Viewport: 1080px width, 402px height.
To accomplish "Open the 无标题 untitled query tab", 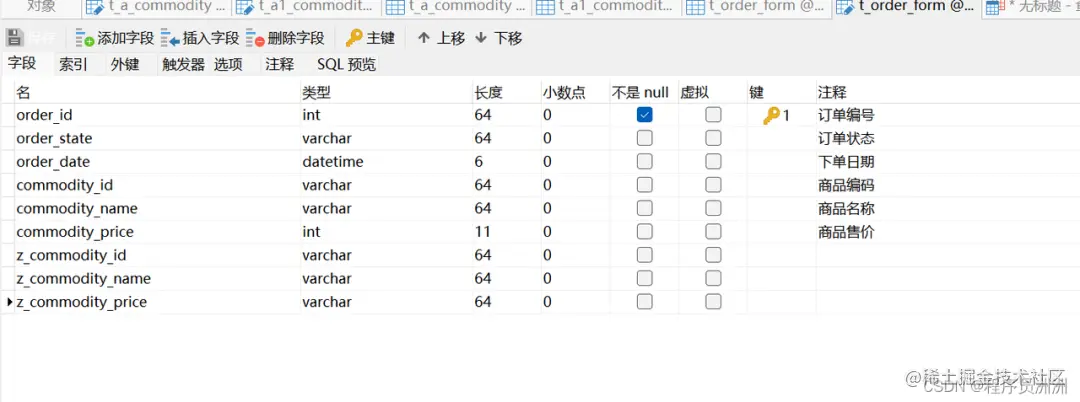I will 1030,8.
